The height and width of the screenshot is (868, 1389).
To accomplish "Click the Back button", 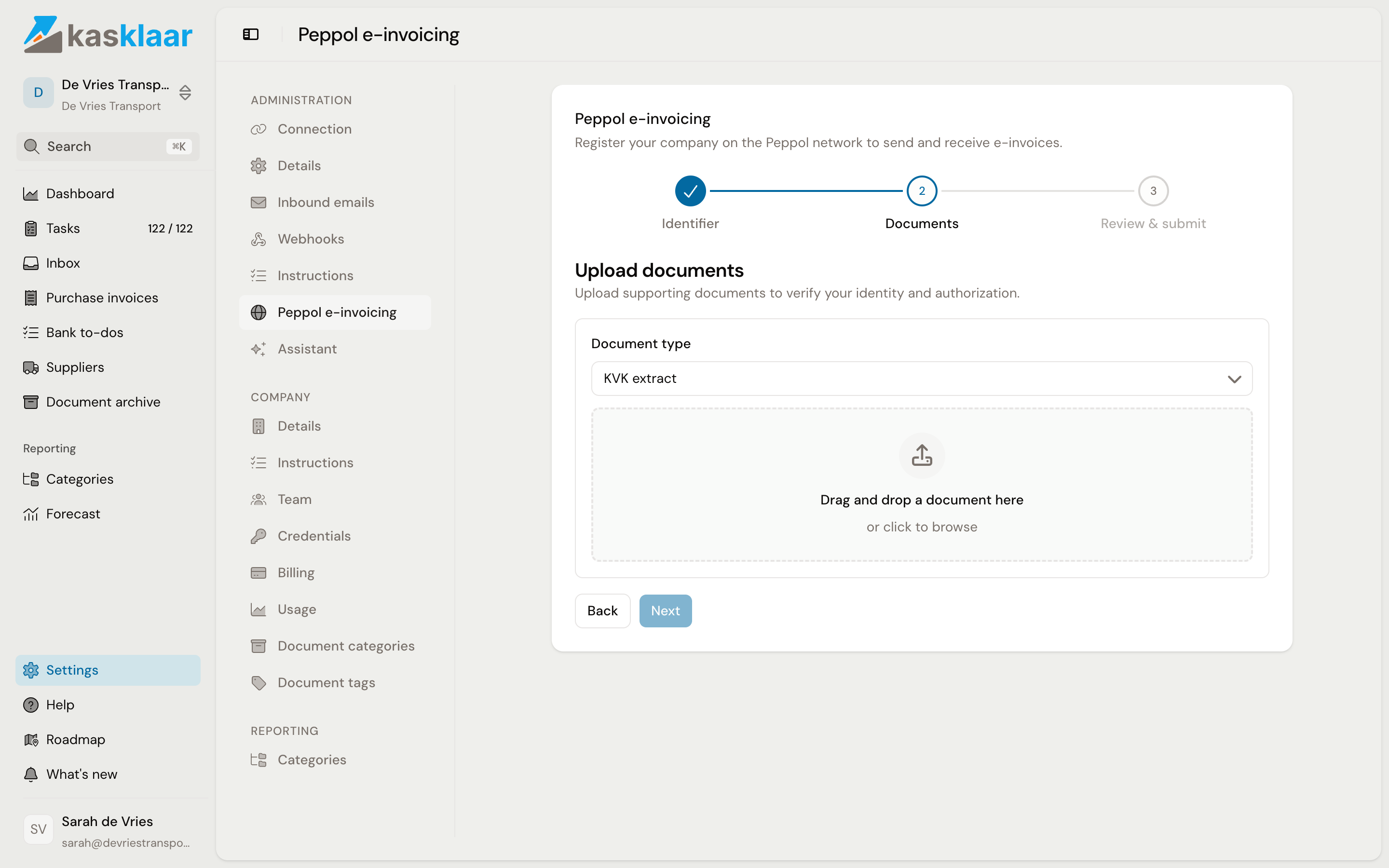I will pyautogui.click(x=603, y=611).
